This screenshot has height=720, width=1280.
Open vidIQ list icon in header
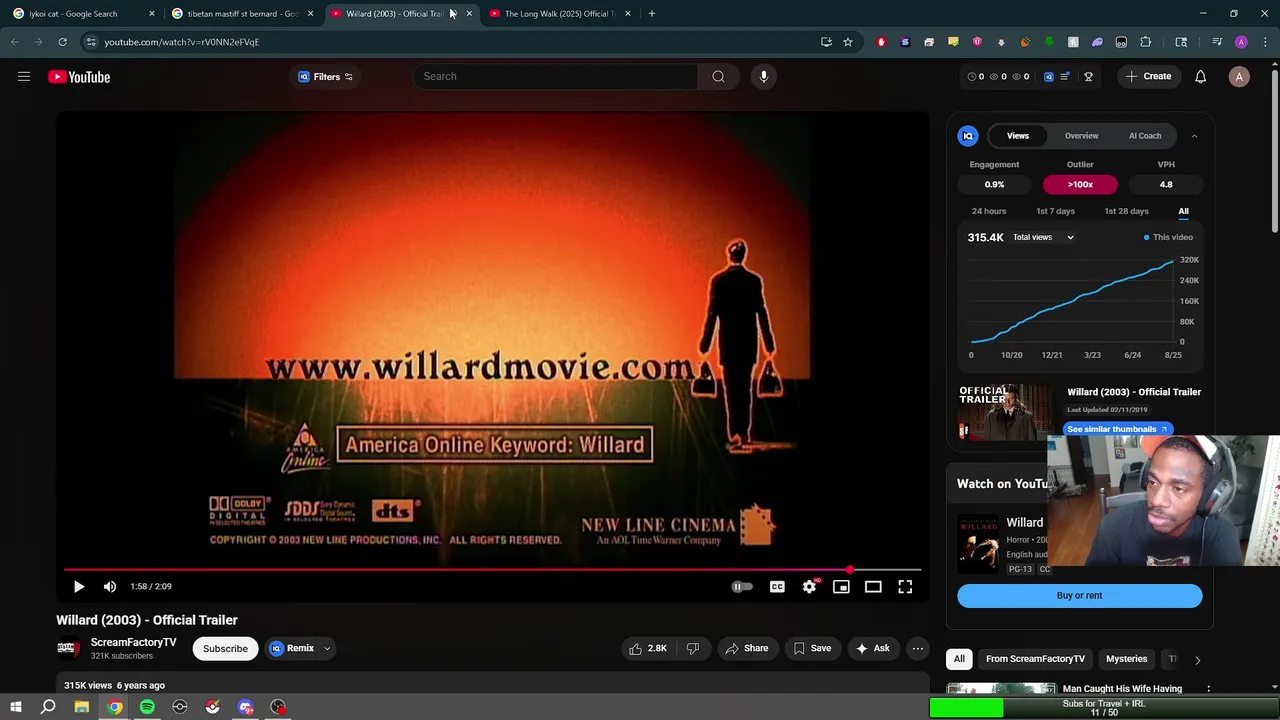1065,77
